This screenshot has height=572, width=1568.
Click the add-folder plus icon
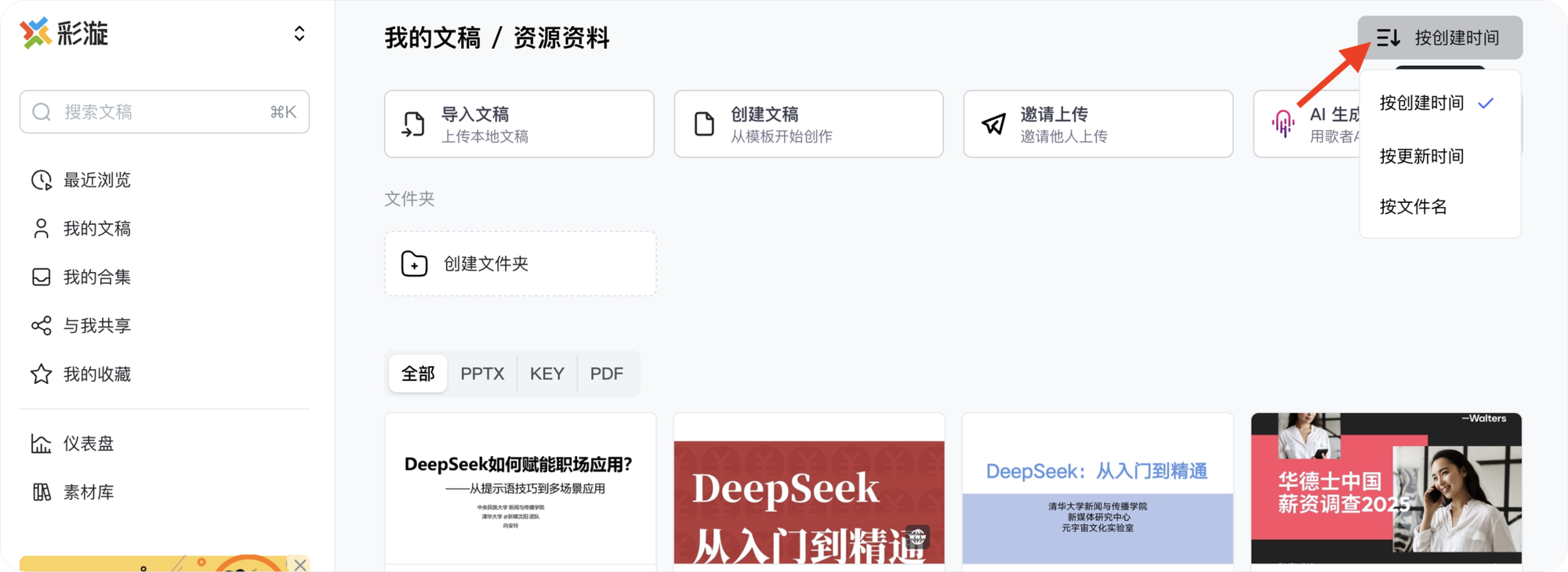414,264
